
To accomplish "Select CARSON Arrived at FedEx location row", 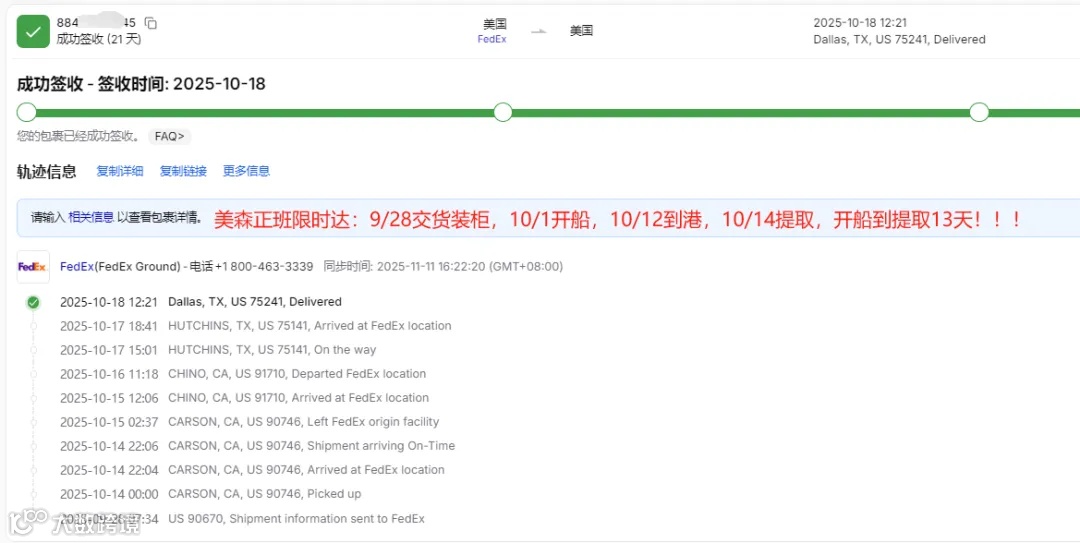I will 252,470.
